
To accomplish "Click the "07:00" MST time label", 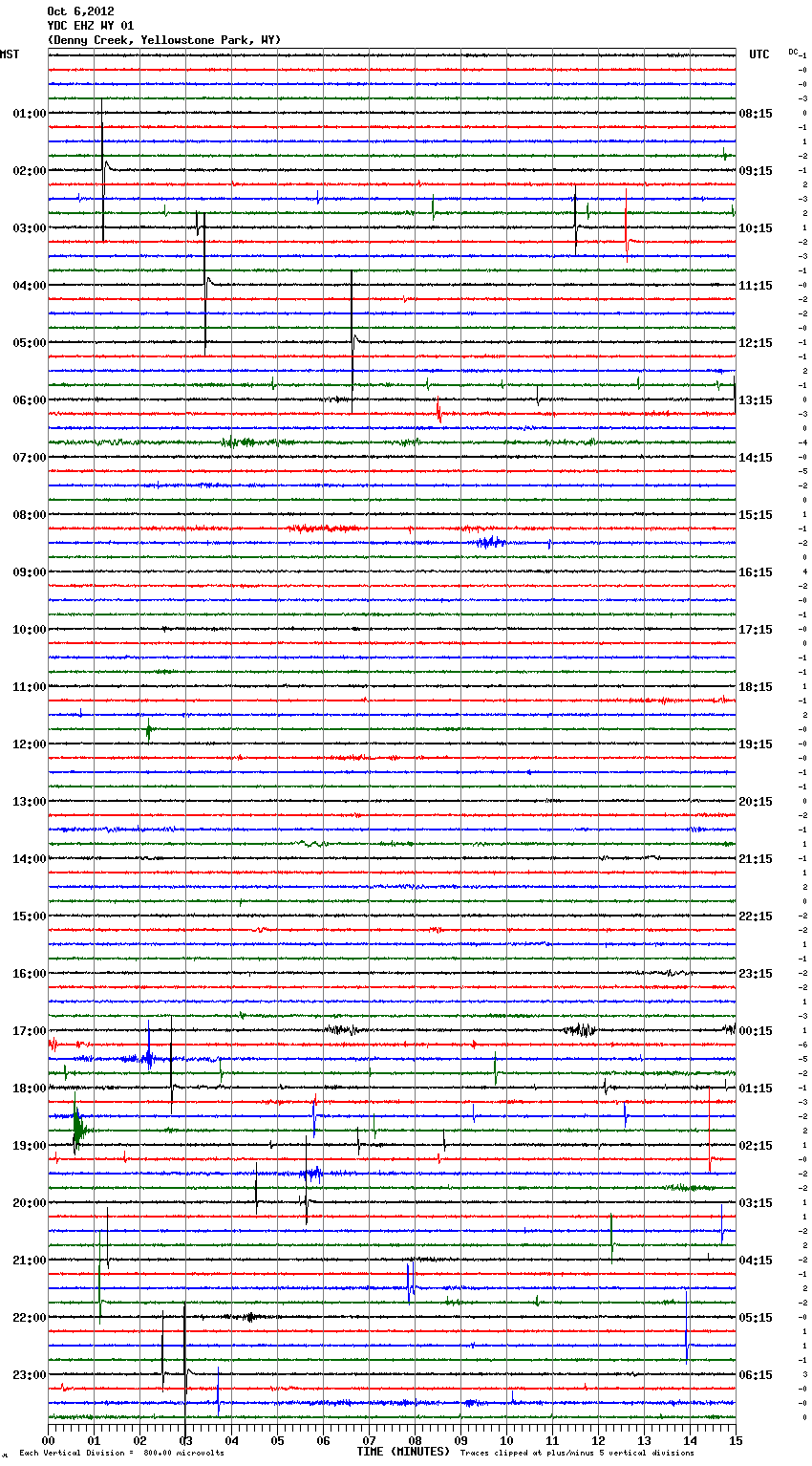I will 29,458.
